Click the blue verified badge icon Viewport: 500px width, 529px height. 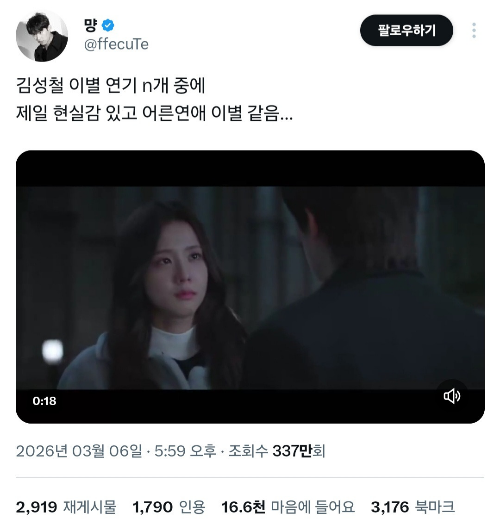108,26
